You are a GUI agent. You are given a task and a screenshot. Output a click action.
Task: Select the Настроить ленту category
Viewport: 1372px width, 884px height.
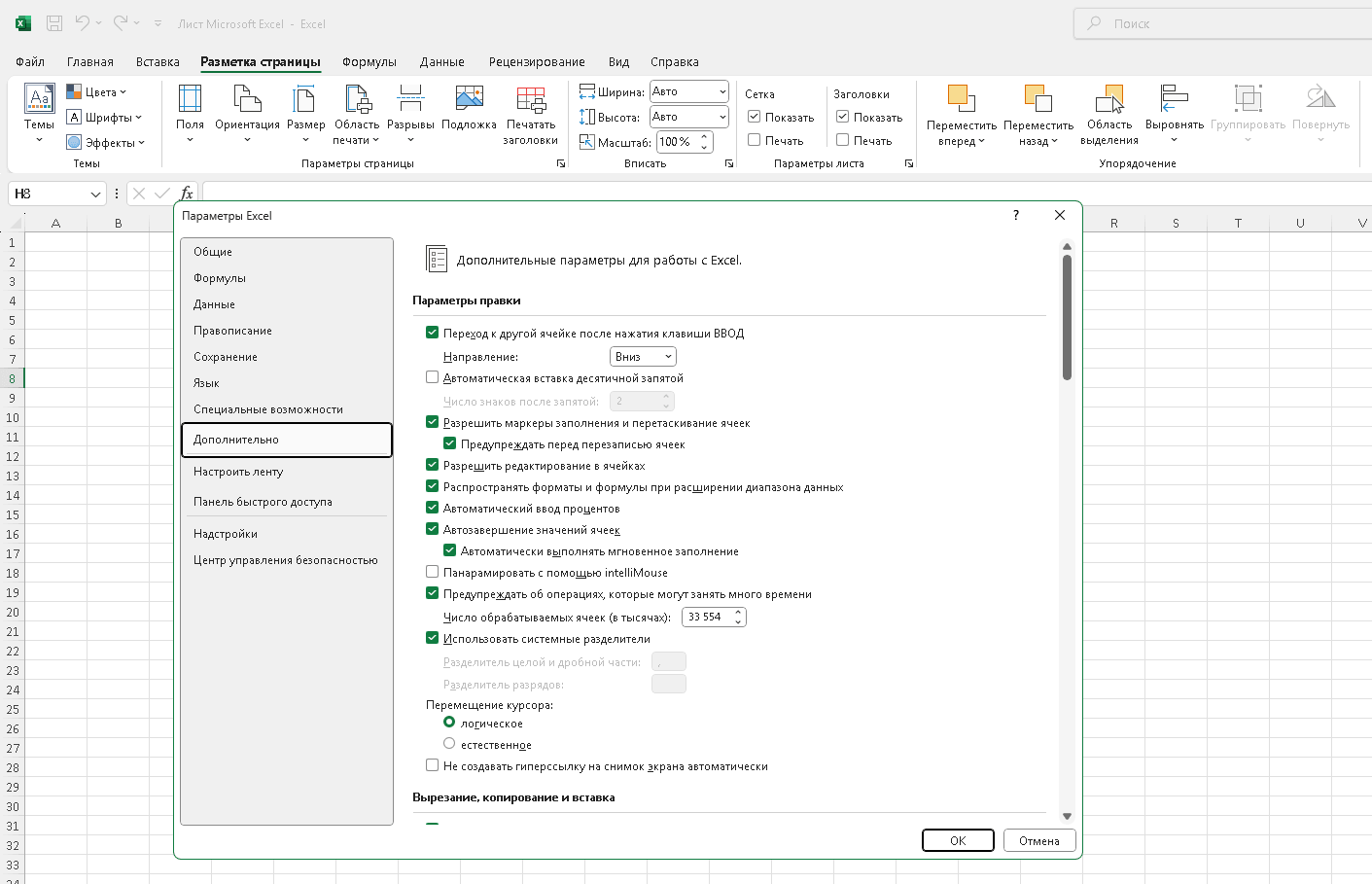click(287, 472)
